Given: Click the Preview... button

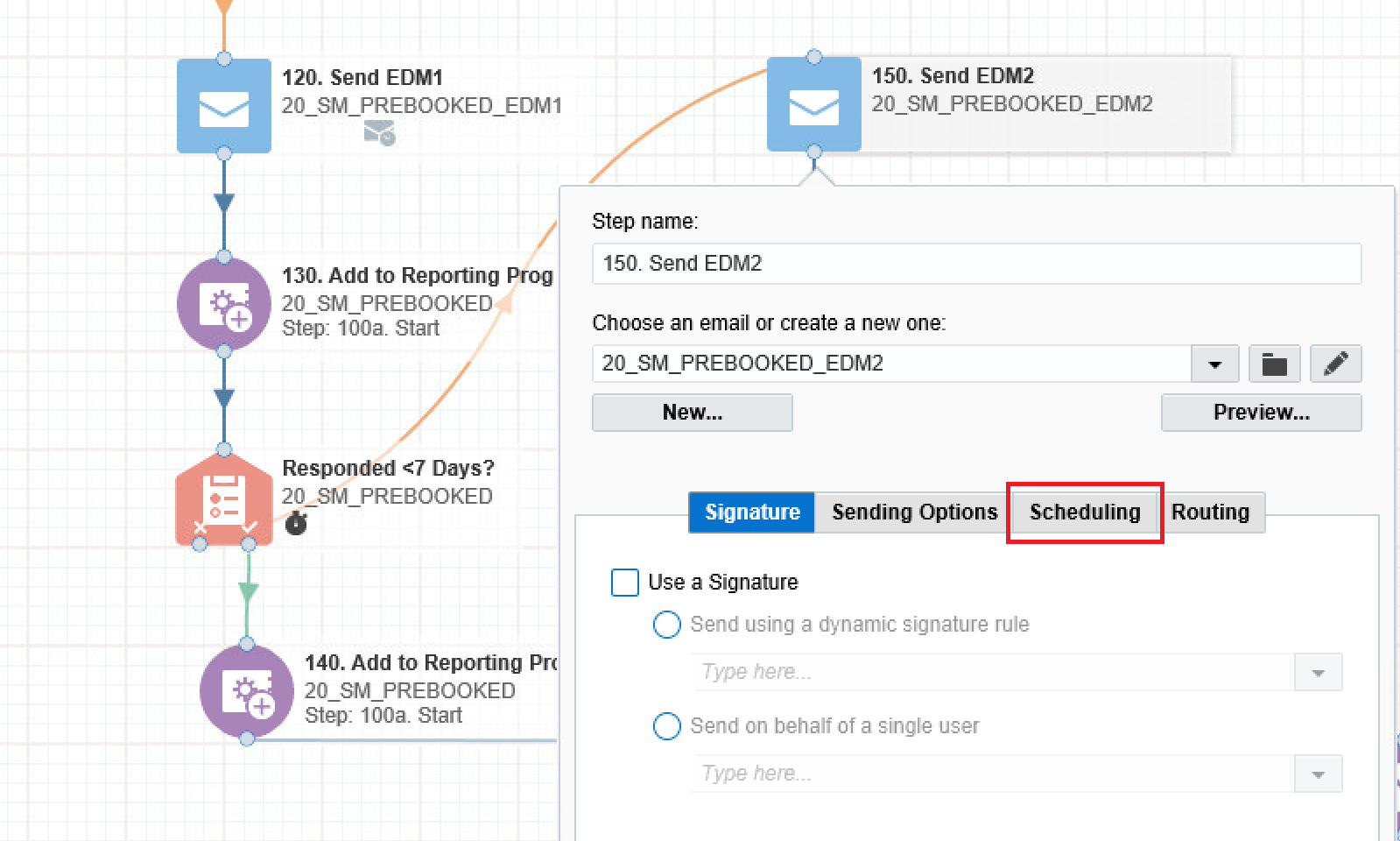Looking at the screenshot, I should click(x=1262, y=413).
